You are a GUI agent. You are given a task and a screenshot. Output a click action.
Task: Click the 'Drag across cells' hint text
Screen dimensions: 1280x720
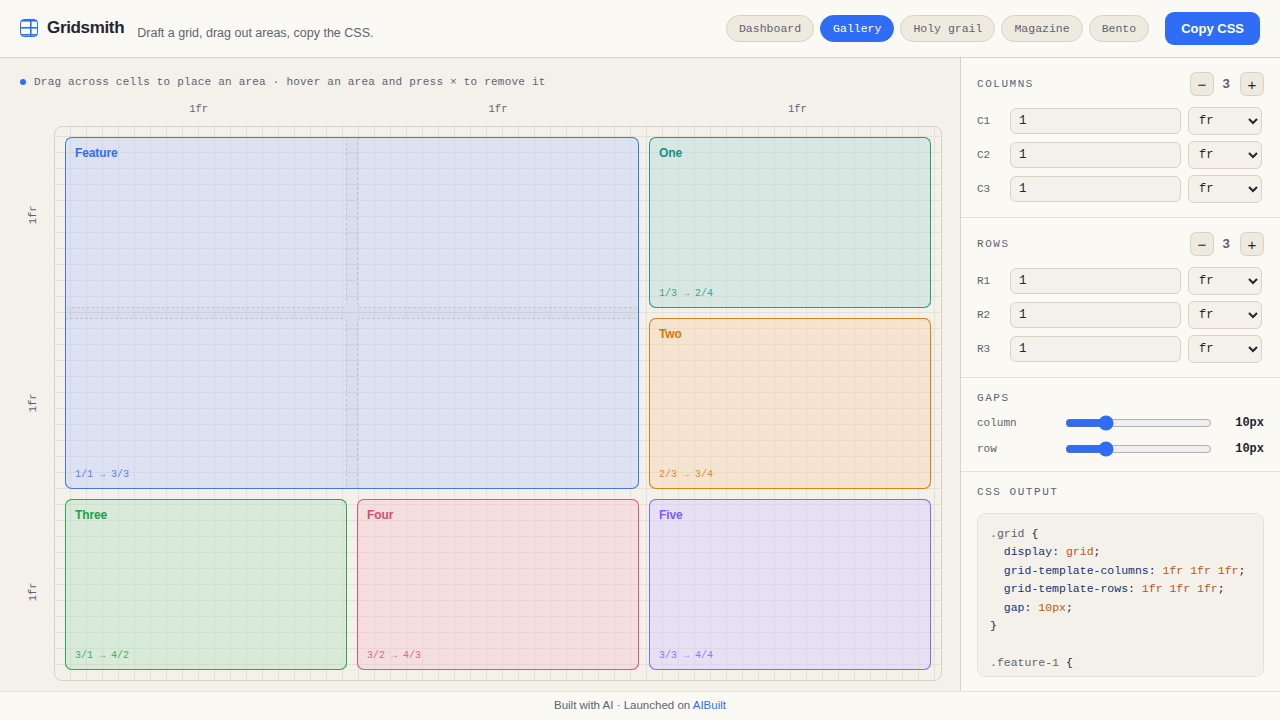click(290, 82)
